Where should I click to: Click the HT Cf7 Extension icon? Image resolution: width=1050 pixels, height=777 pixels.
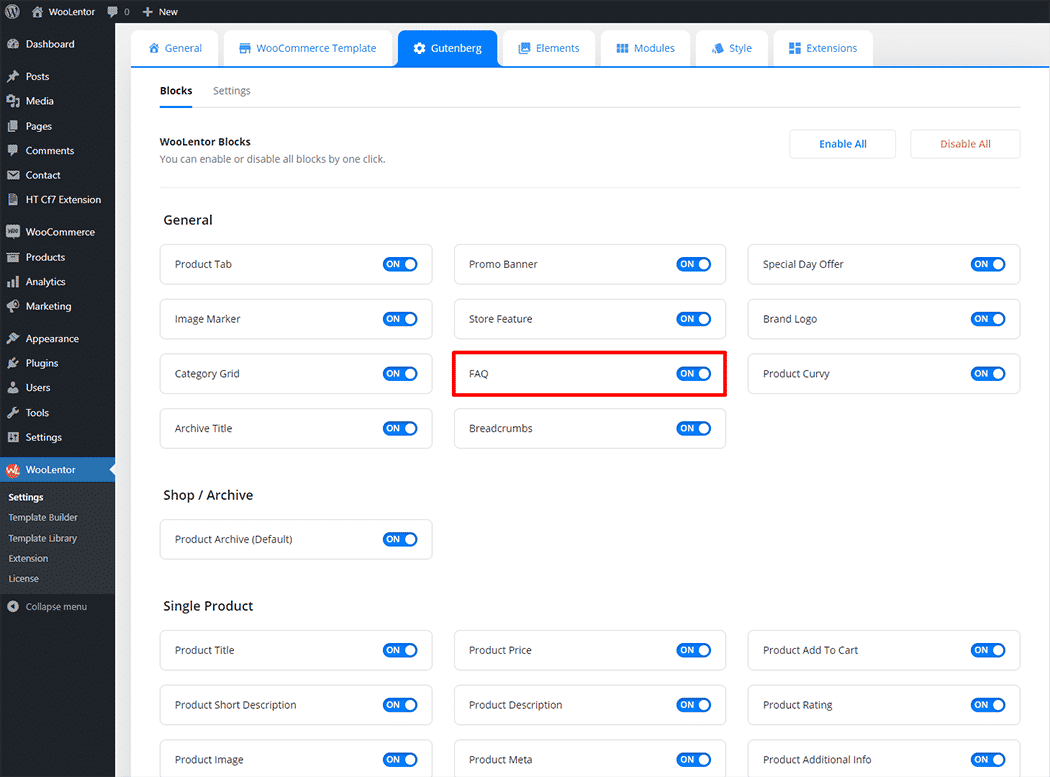(x=13, y=200)
